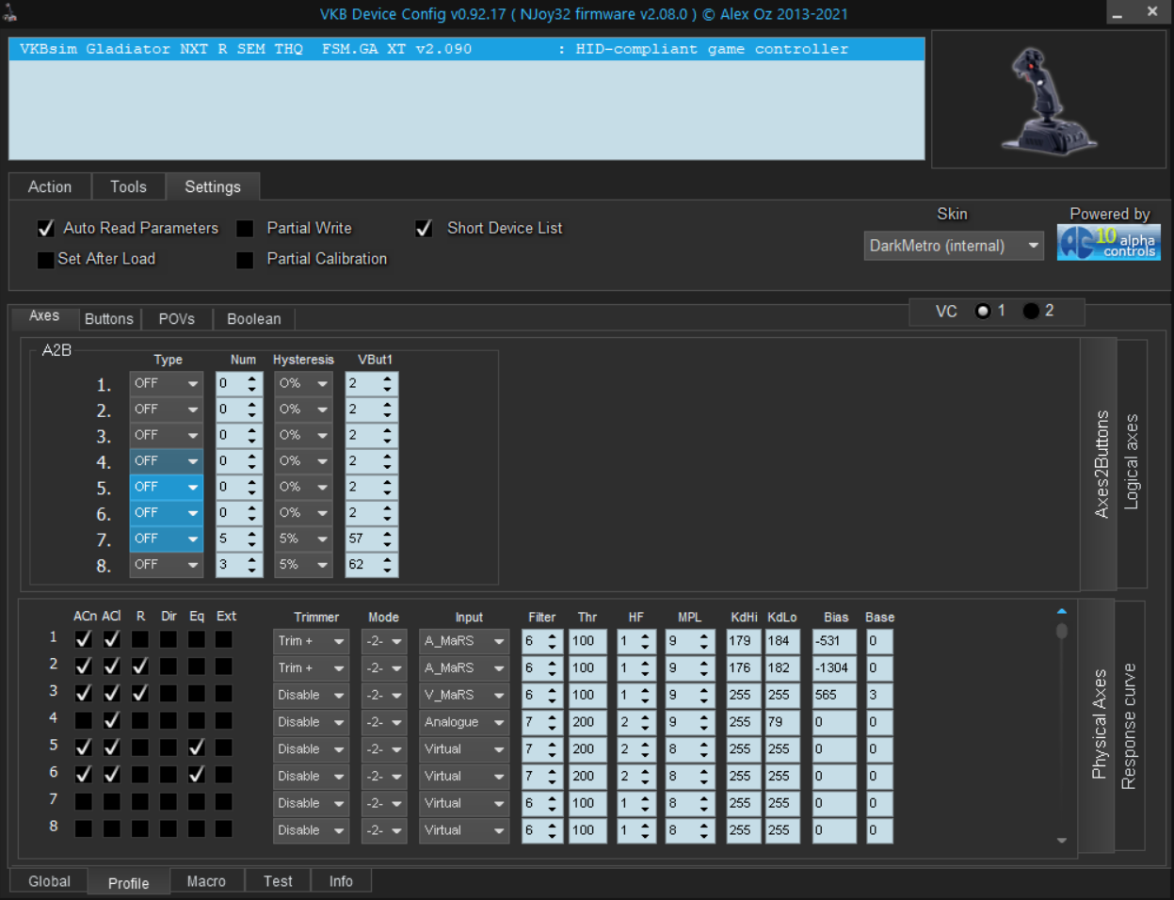Switch to the POVs sub-tab
Image resolution: width=1174 pixels, height=900 pixels.
177,319
